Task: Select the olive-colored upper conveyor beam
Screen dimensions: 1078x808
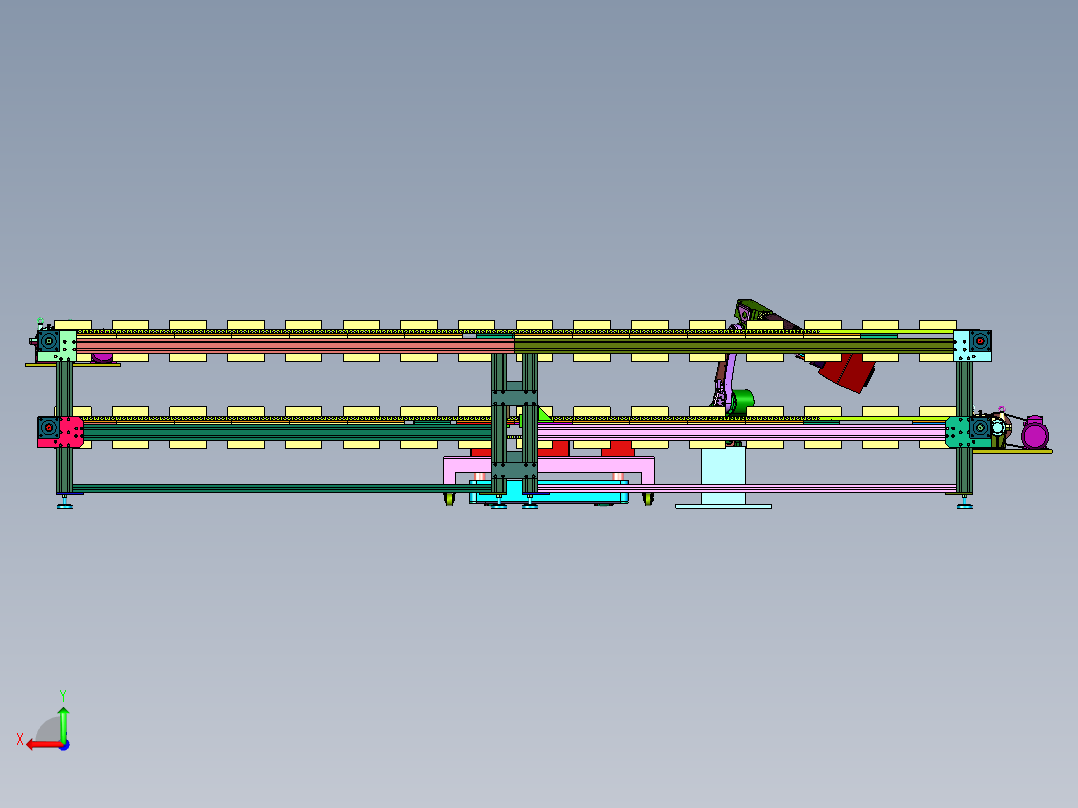Action: (734, 345)
